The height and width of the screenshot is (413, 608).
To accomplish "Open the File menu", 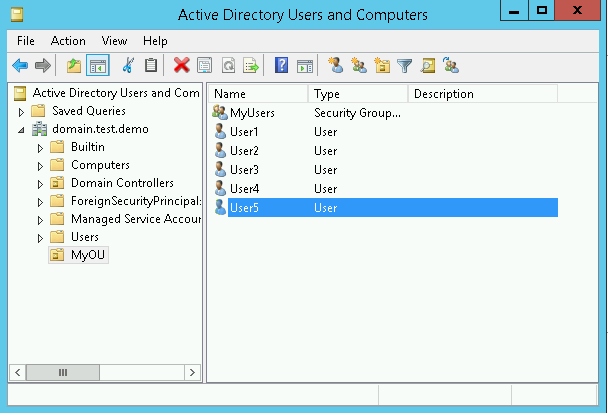I will coord(26,41).
